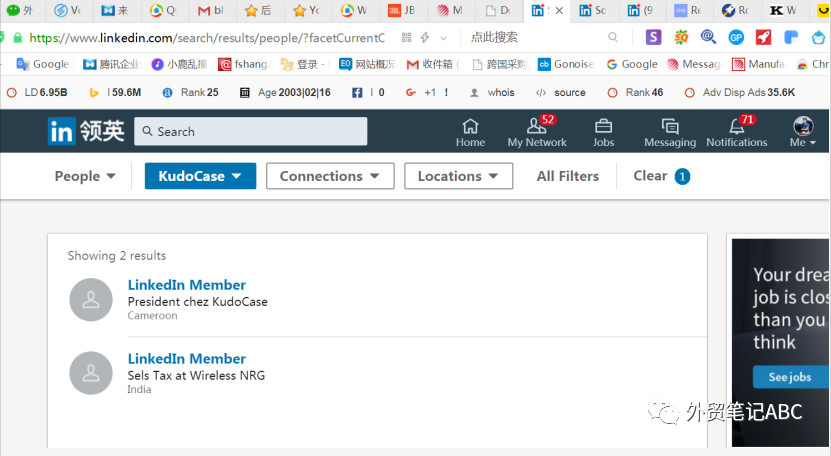Click Rank 25 SEO toolbar item
831x456 pixels.
[x=190, y=92]
